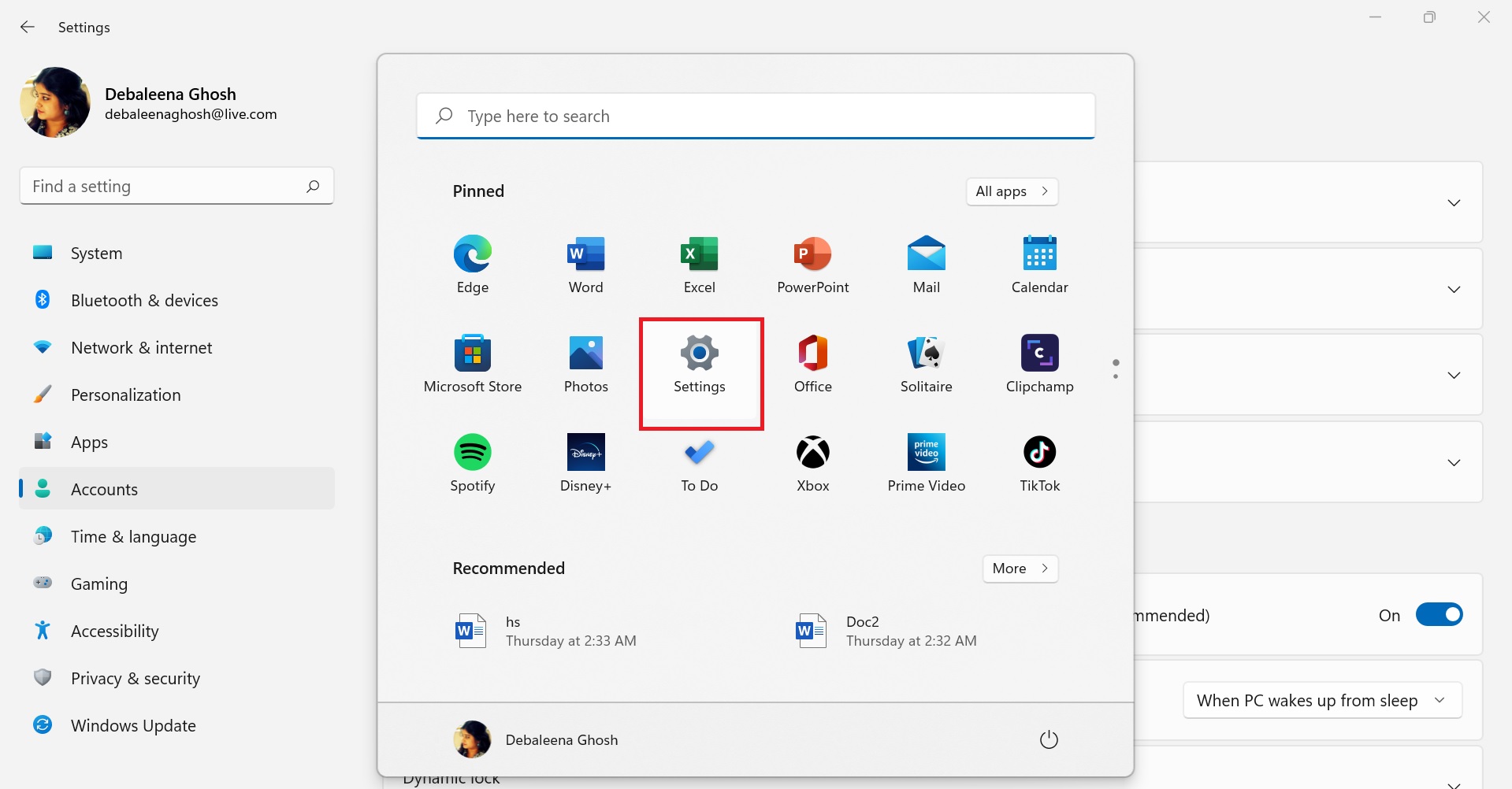Open Spotify pinned app

pos(473,463)
